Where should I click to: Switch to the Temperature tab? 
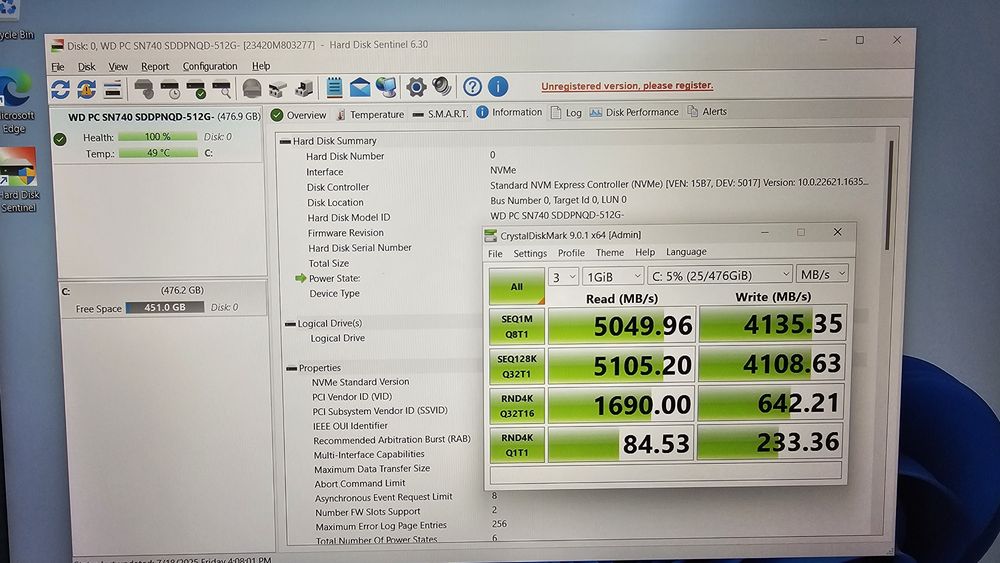[x=370, y=114]
